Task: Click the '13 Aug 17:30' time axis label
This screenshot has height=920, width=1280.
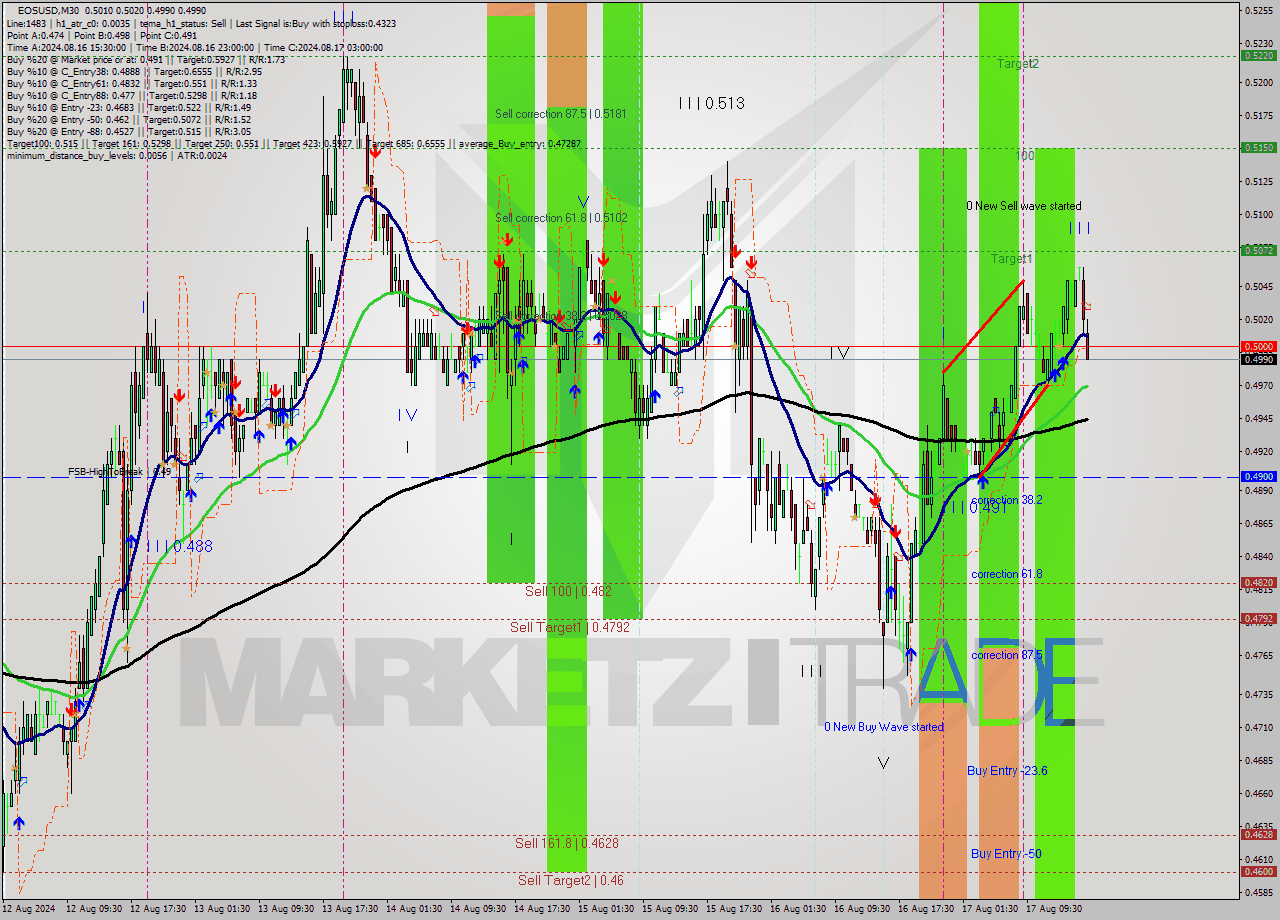Action: [350, 909]
